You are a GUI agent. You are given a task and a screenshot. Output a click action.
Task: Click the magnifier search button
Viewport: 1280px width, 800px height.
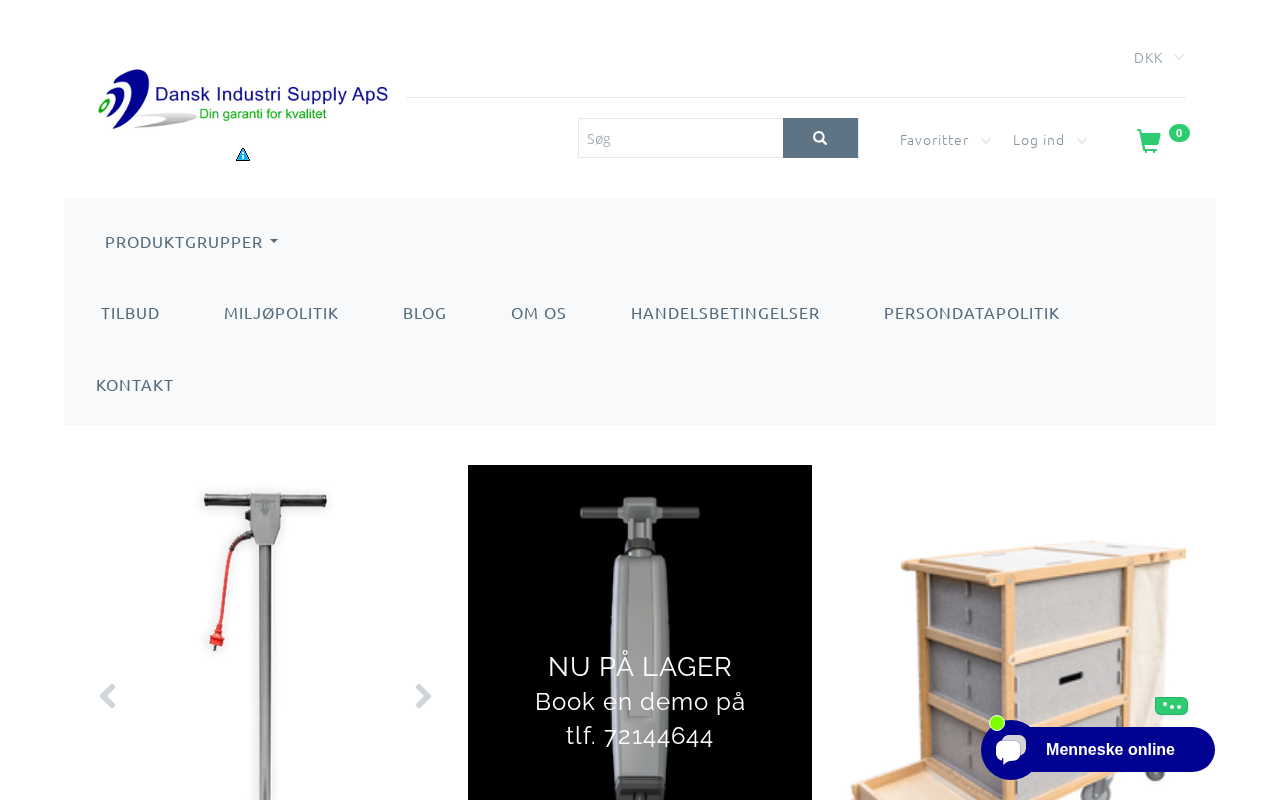click(820, 138)
